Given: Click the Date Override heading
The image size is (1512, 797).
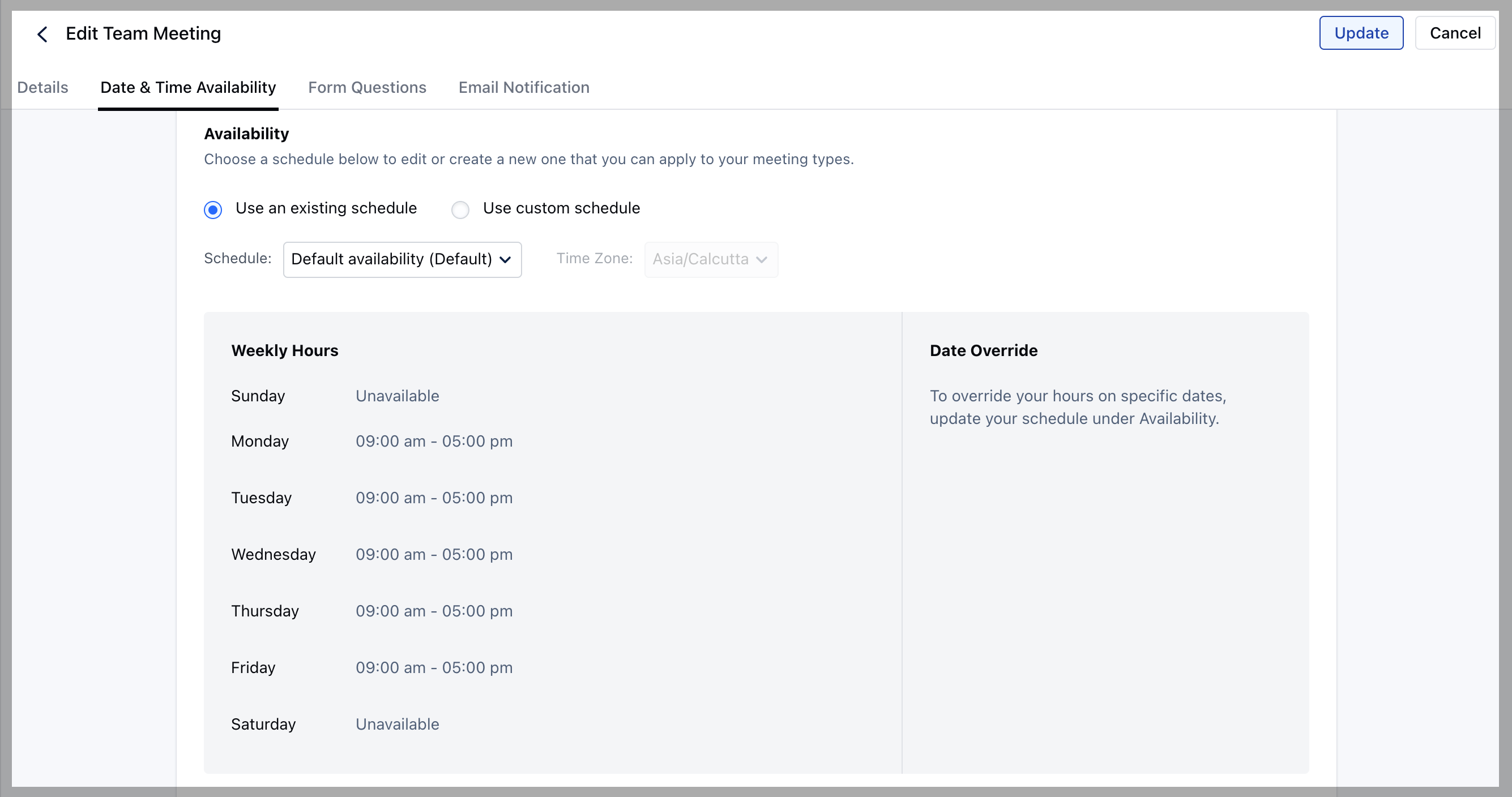Looking at the screenshot, I should tap(983, 350).
